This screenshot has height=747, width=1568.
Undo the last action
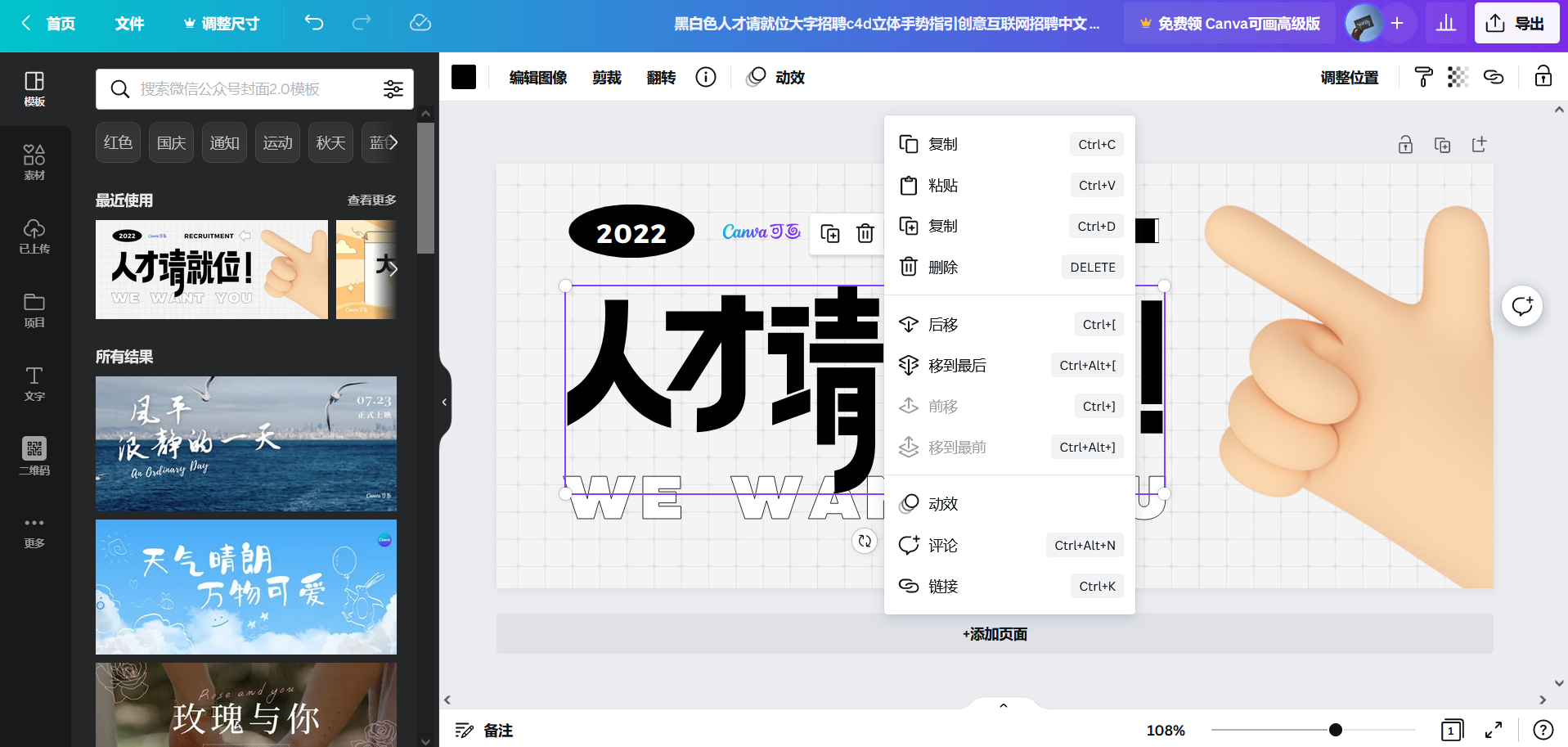coord(314,23)
